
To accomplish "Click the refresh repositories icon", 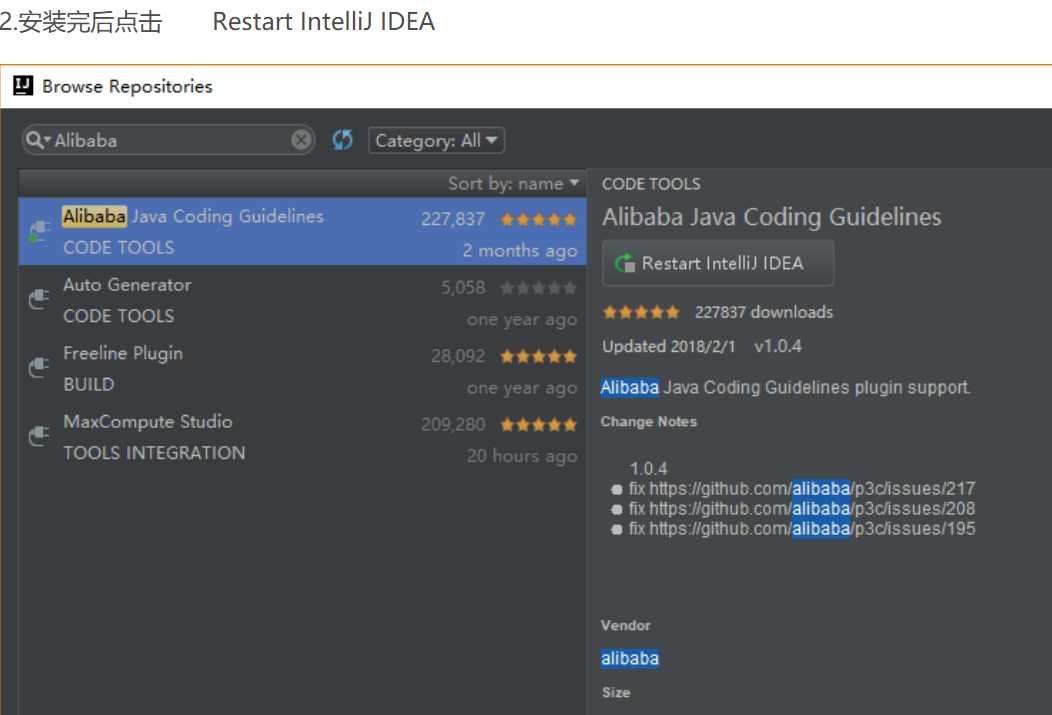I will tap(342, 140).
